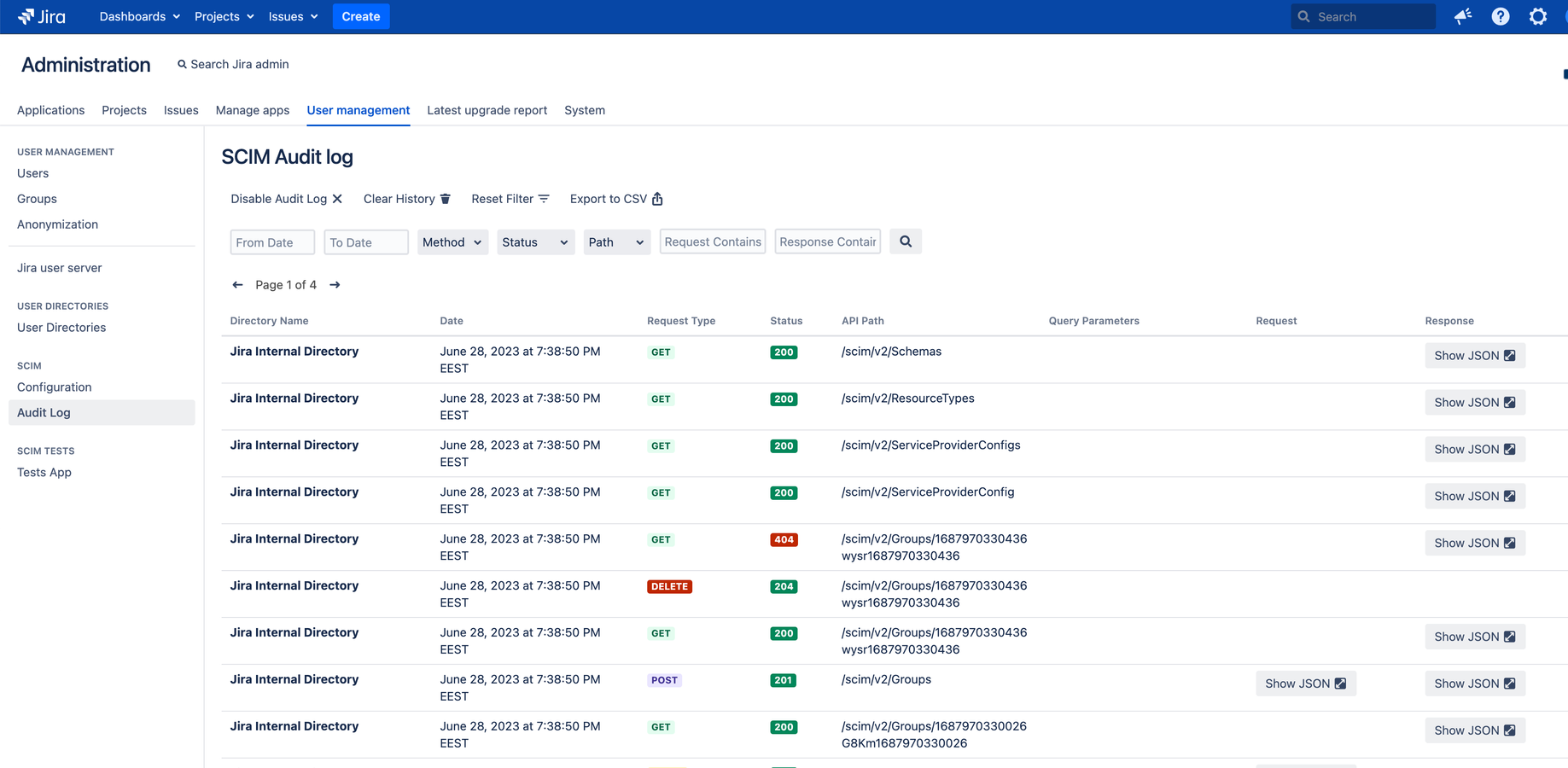This screenshot has width=1568, height=768.
Task: Click the 404 status badge
Action: click(x=784, y=540)
